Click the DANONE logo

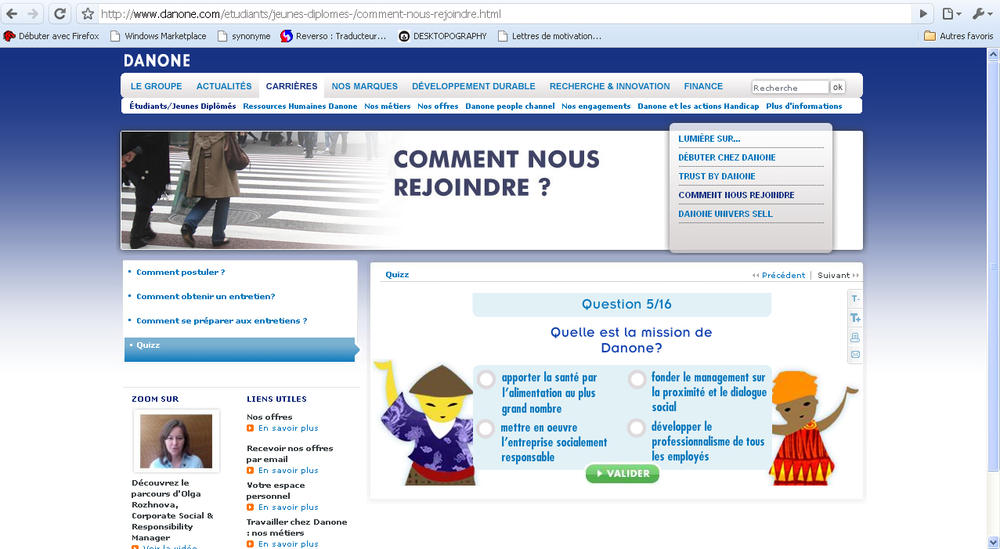tap(157, 61)
